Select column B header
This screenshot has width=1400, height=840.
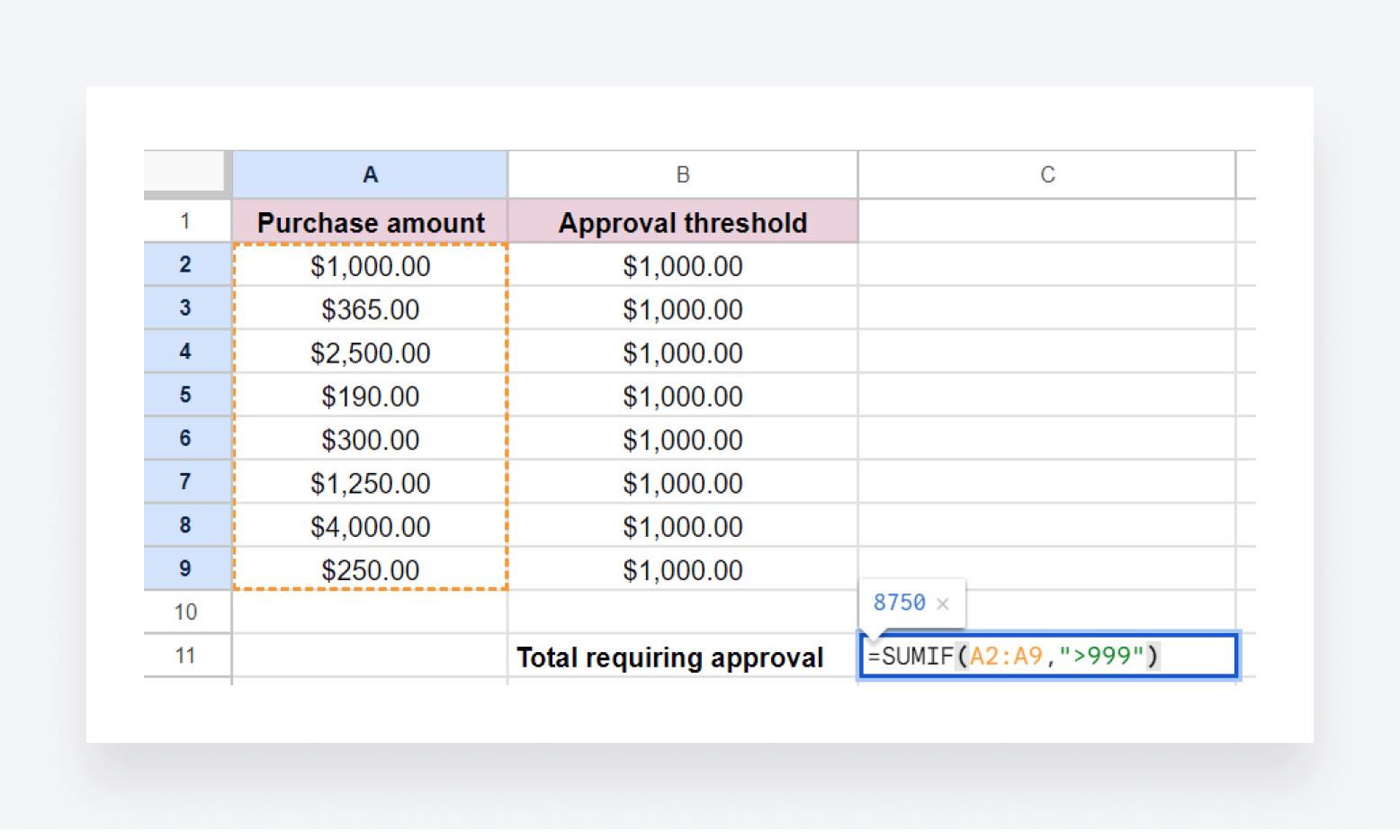(683, 174)
